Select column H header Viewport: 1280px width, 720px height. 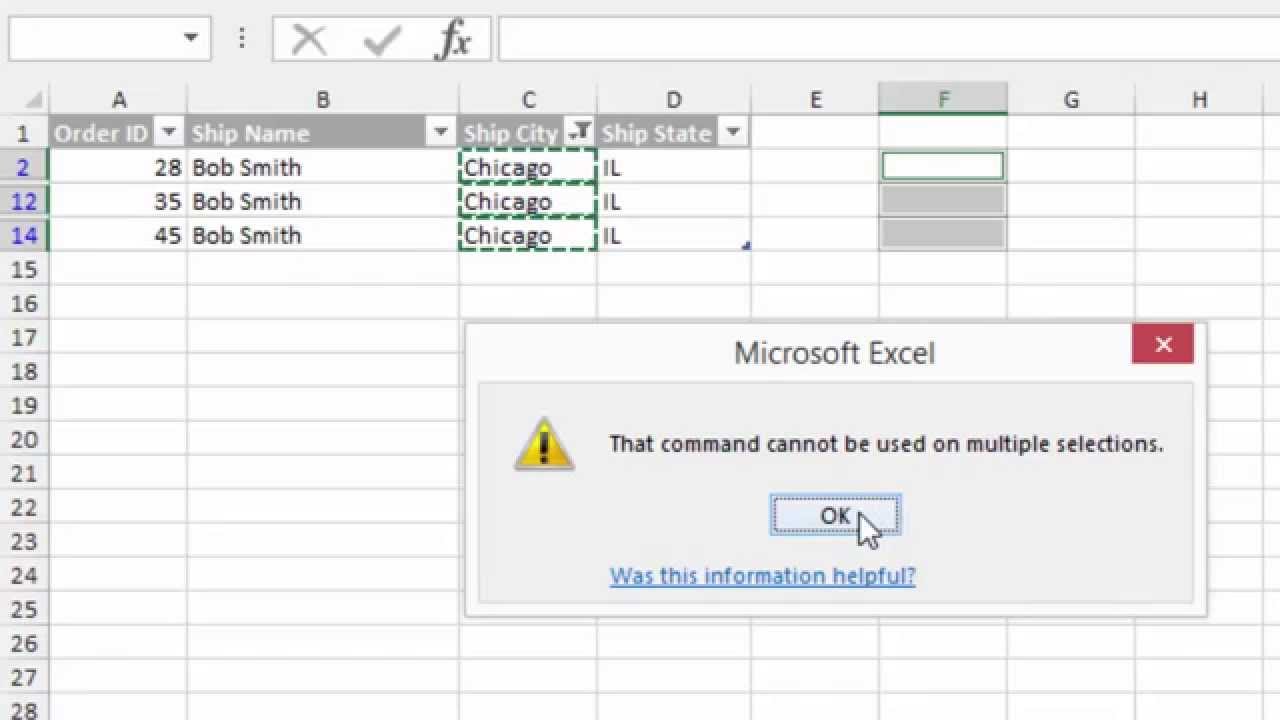tap(1199, 100)
